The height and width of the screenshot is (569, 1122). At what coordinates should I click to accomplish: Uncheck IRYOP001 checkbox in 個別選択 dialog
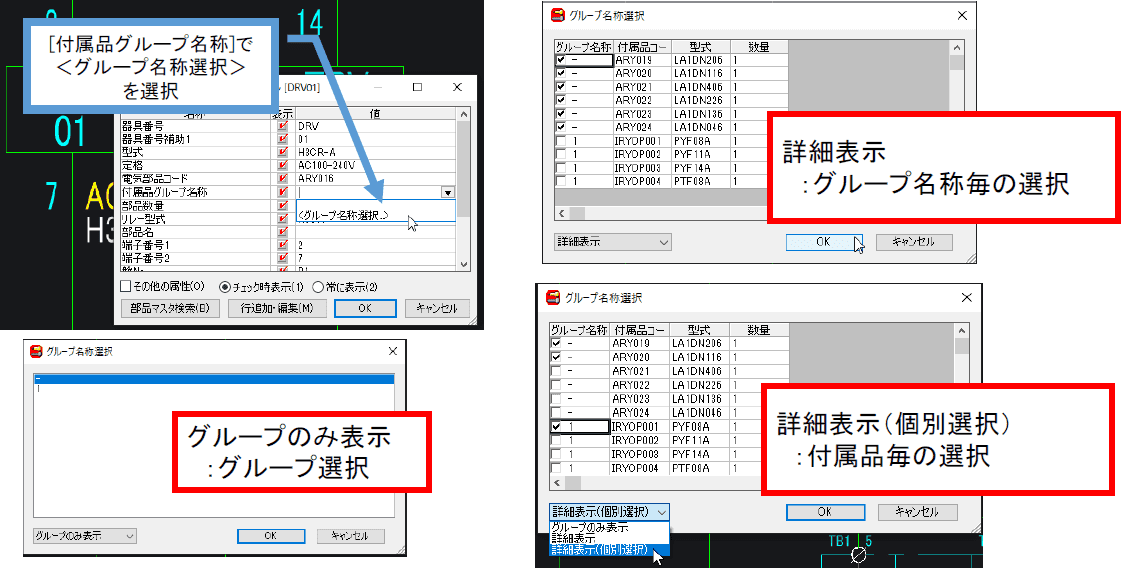click(x=556, y=427)
